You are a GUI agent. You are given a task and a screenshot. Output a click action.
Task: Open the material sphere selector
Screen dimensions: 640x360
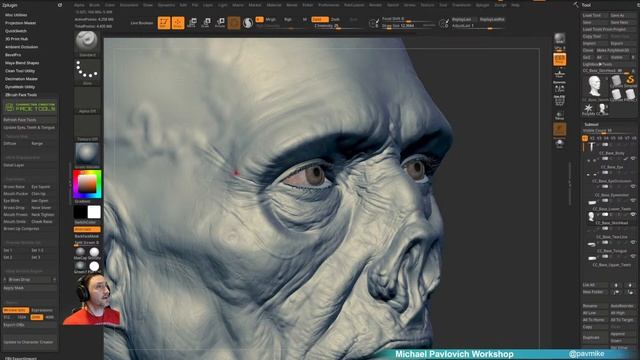point(87,155)
